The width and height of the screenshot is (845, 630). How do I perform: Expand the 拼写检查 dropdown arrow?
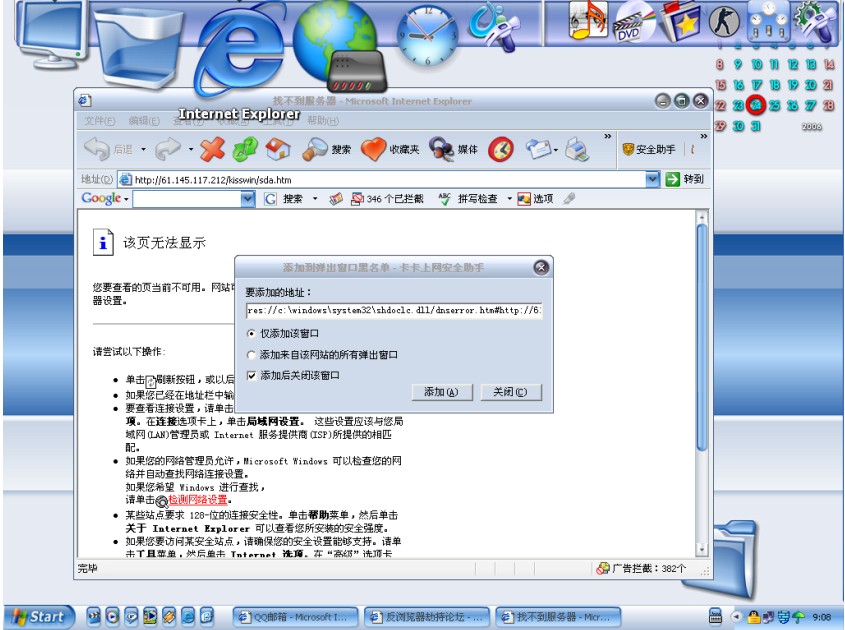pyautogui.click(x=509, y=199)
